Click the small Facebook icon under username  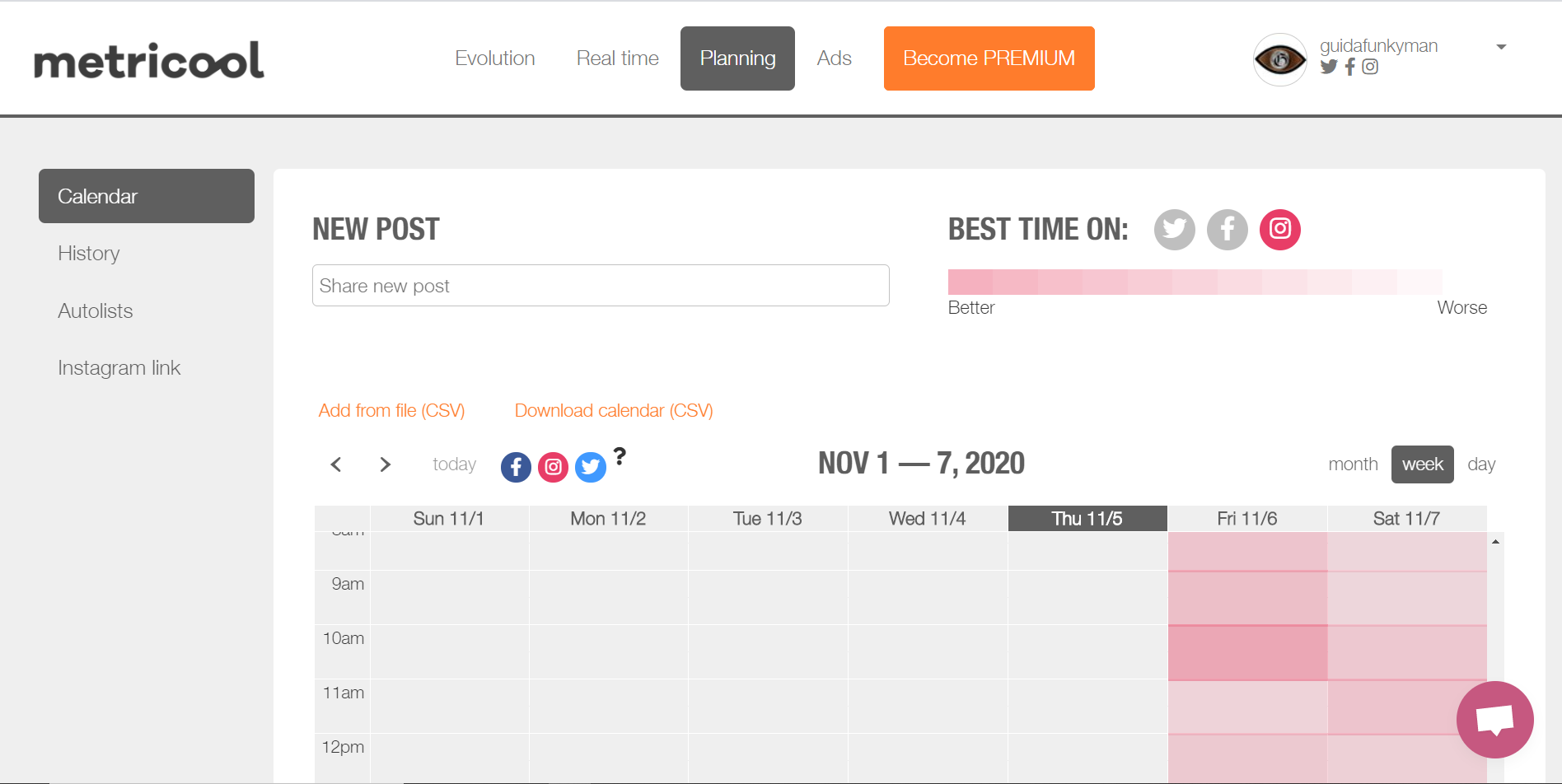click(x=1349, y=67)
